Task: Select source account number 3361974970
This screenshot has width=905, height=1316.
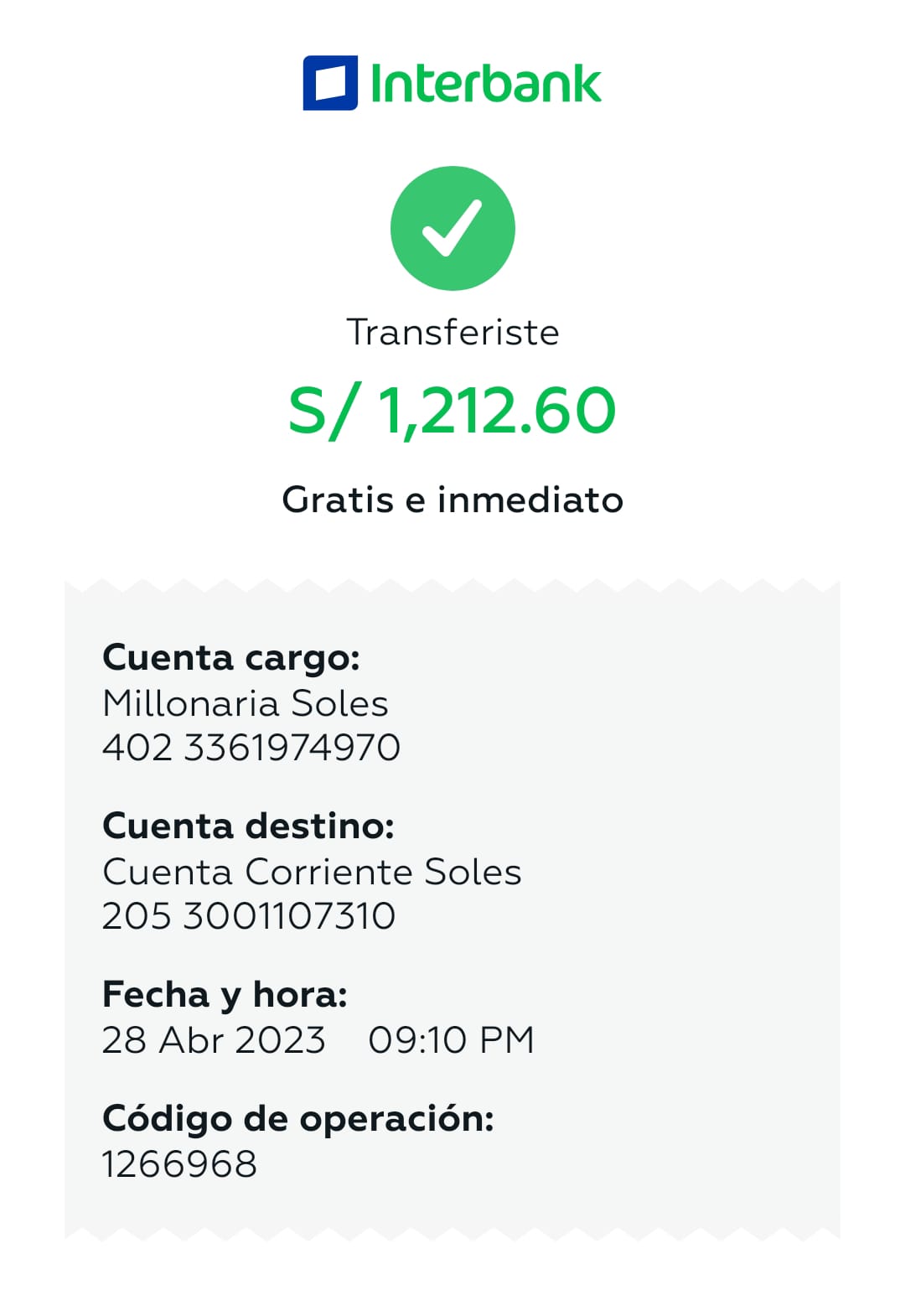Action: click(x=292, y=748)
